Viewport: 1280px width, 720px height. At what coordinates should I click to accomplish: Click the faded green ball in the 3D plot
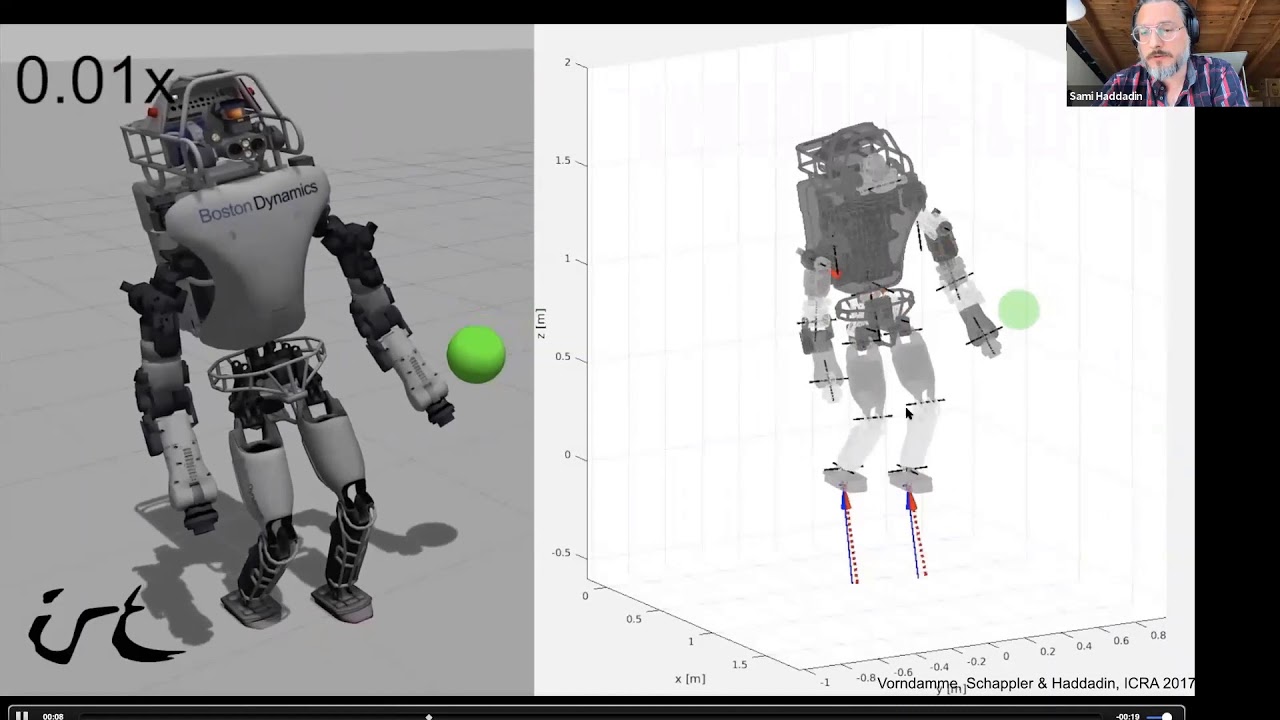point(1019,310)
